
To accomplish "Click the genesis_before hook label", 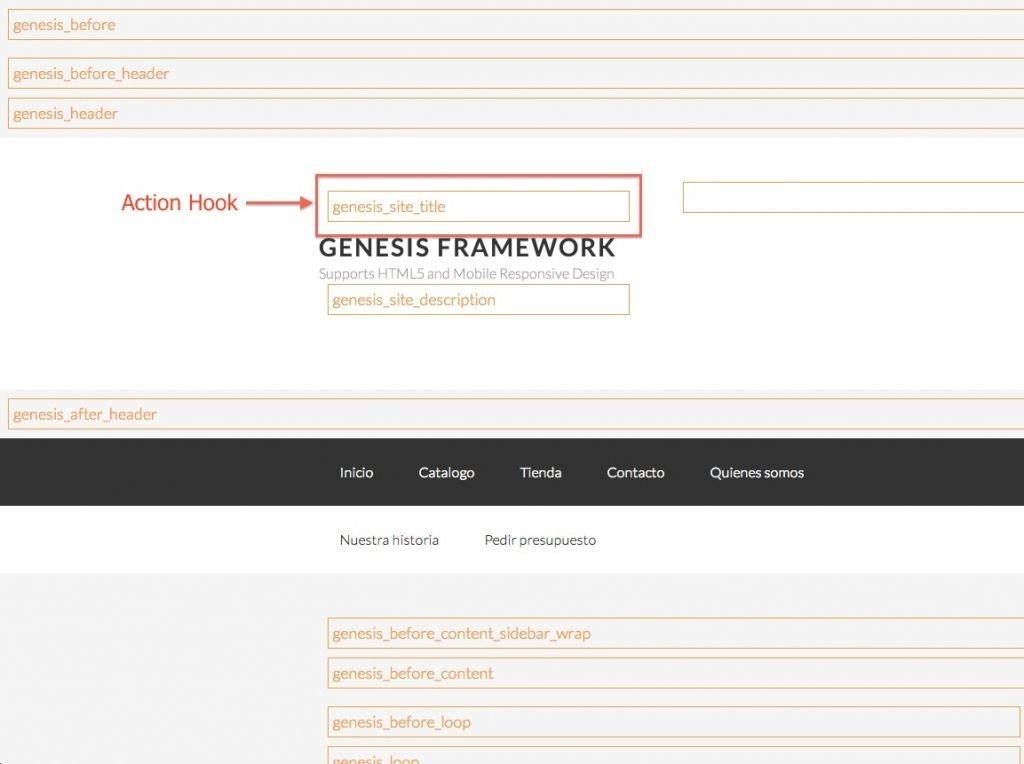I will pyautogui.click(x=64, y=25).
